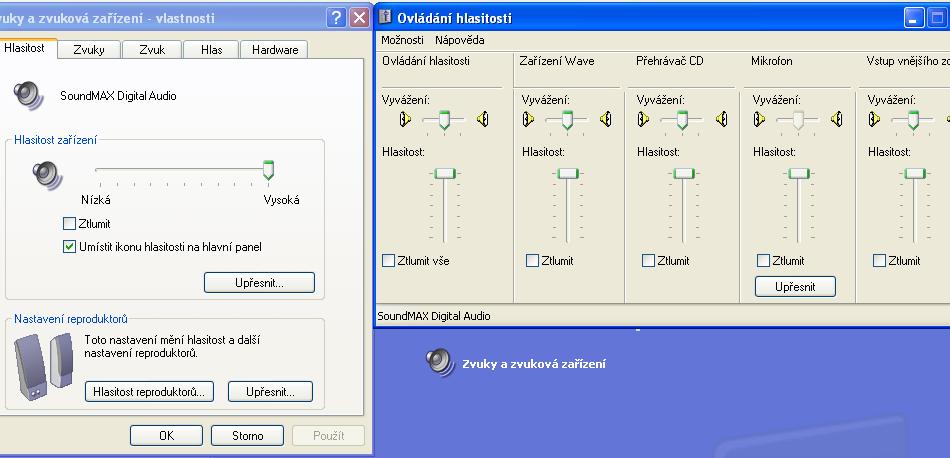Click right balance speaker icon under Mikrofon
Screen dimensions: 950x458
tap(837, 119)
